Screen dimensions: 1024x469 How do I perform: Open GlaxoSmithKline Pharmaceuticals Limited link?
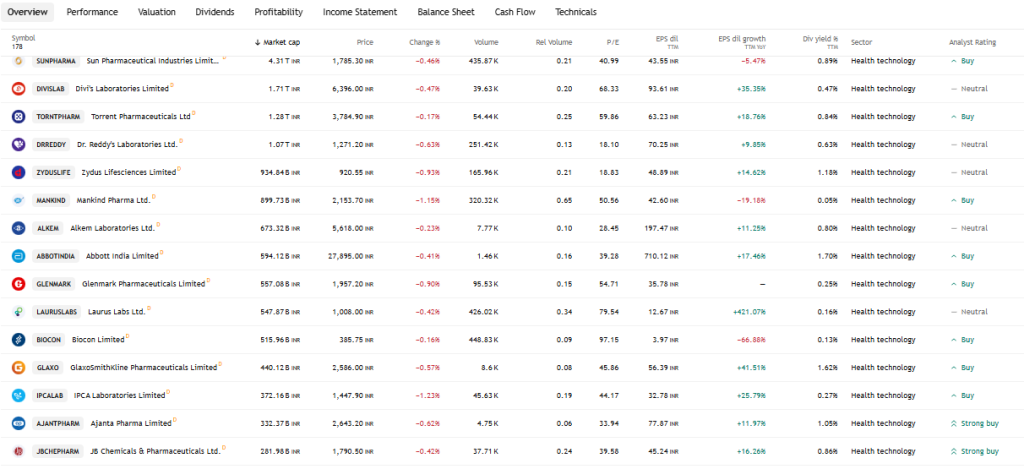pyautogui.click(x=144, y=368)
